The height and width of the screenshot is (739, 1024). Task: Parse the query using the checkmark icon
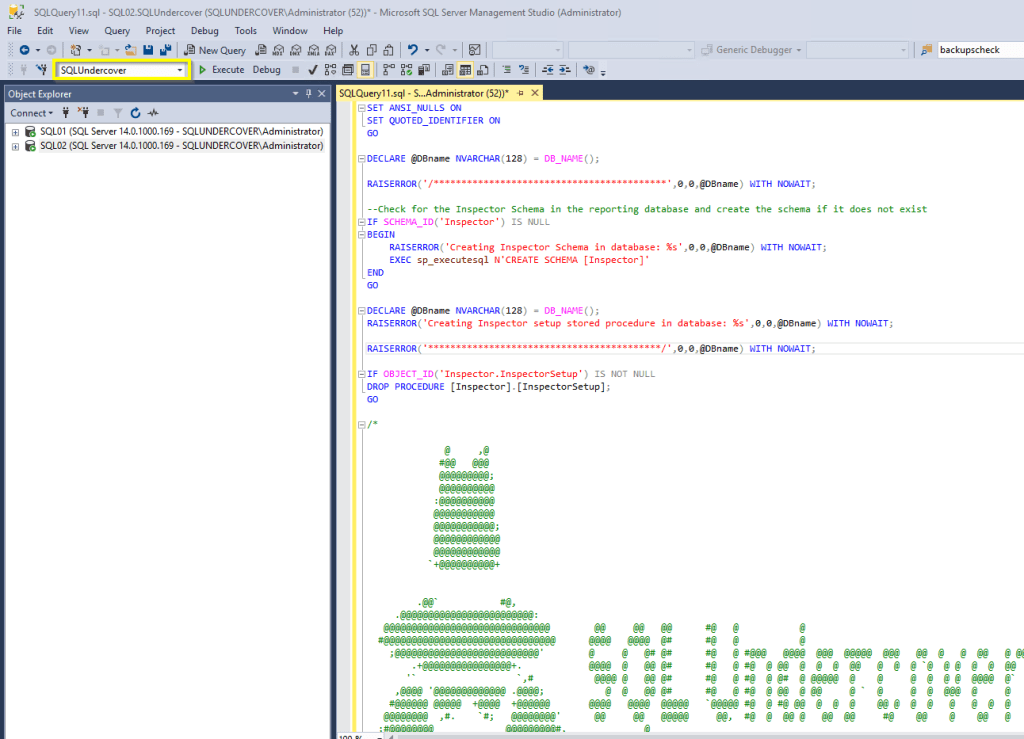pyautogui.click(x=312, y=70)
